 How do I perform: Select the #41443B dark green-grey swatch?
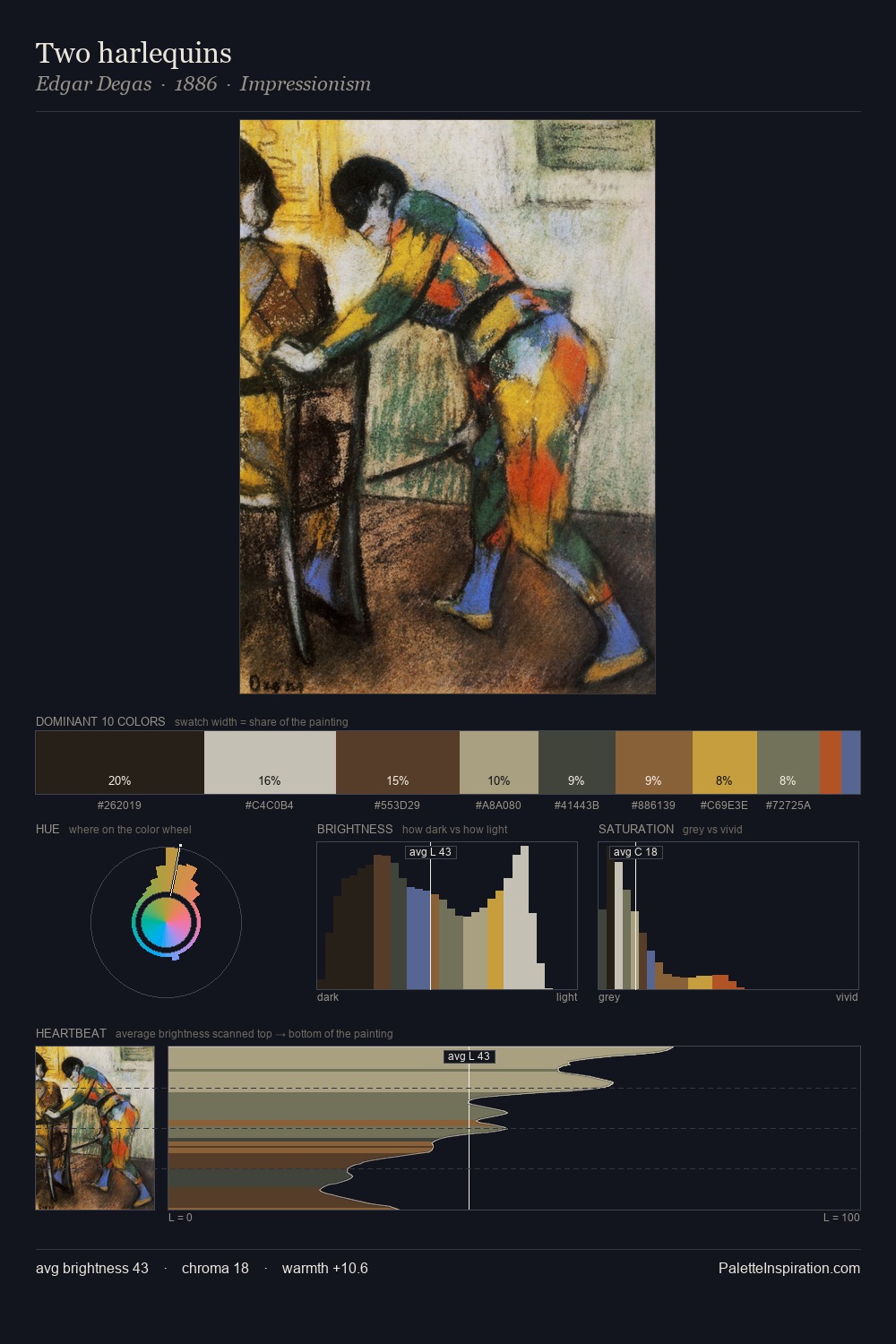577,762
